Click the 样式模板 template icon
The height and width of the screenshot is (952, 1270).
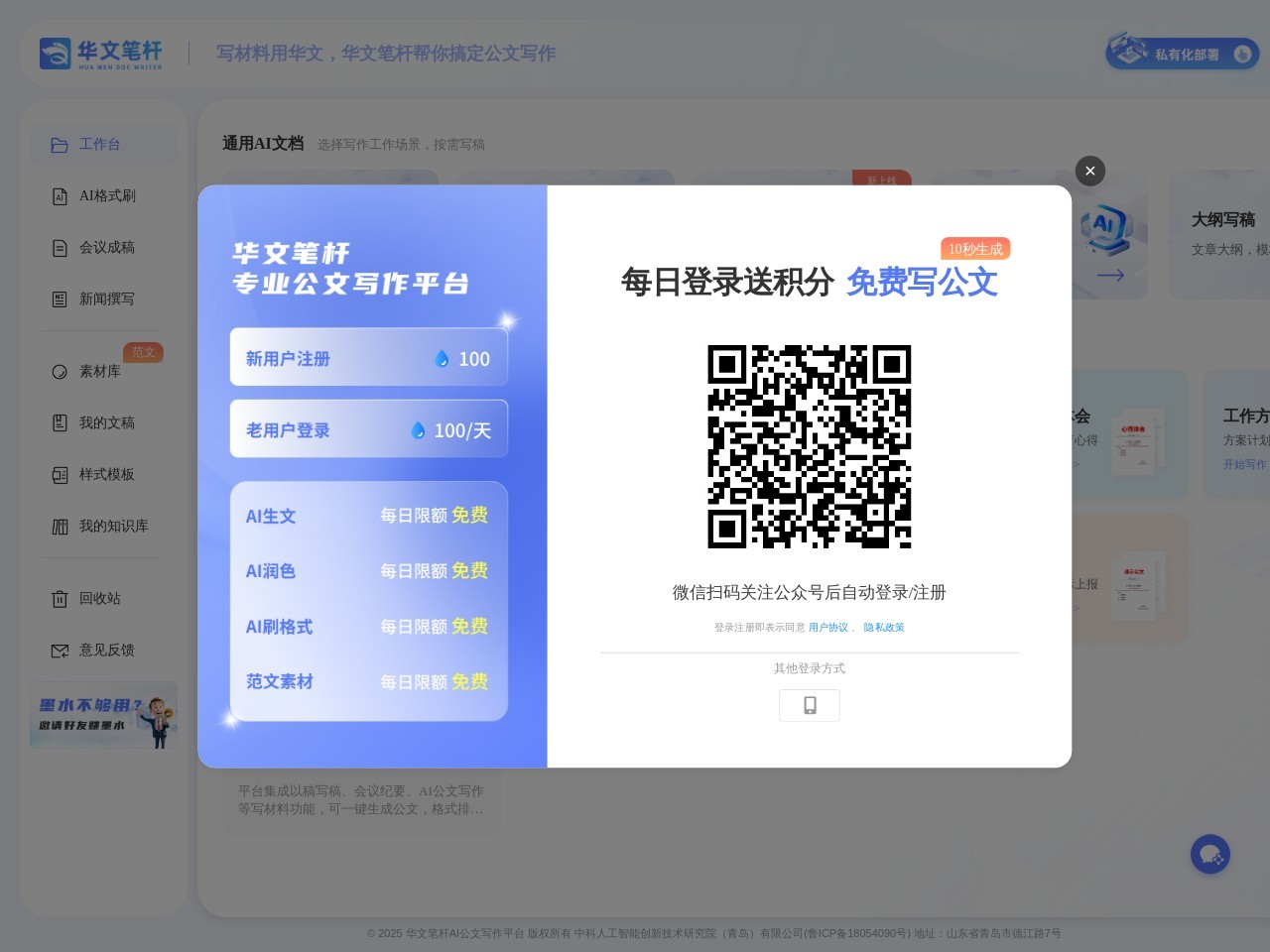point(60,475)
